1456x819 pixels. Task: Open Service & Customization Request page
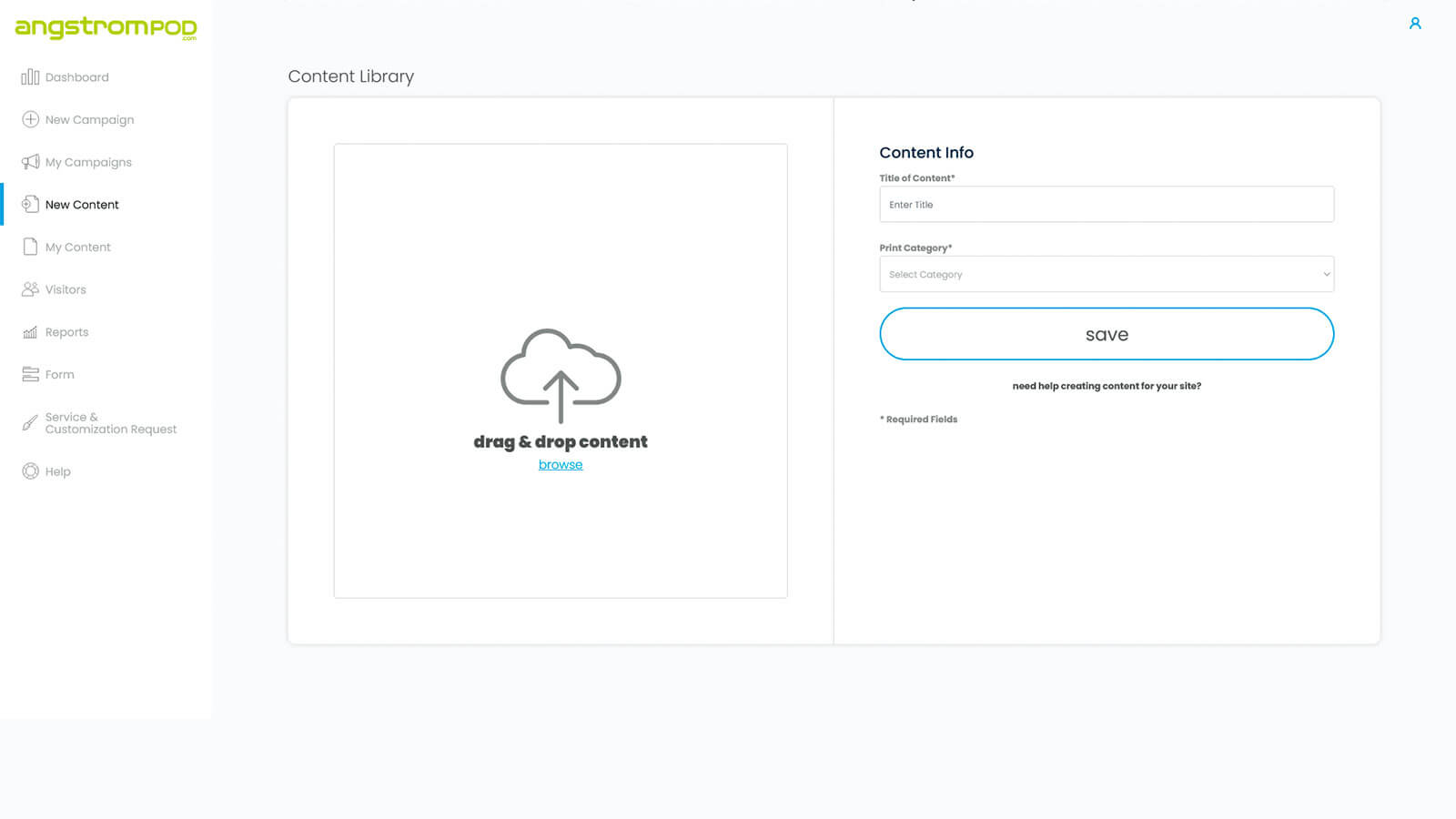click(110, 423)
